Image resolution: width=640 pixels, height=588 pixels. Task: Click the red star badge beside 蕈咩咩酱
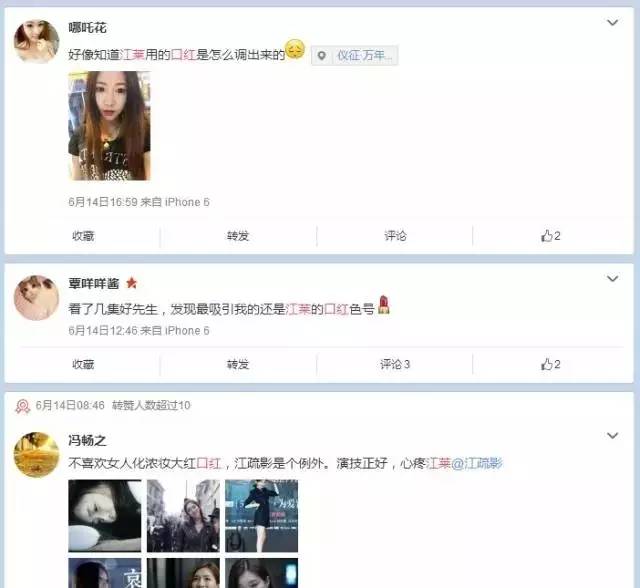[x=131, y=282]
